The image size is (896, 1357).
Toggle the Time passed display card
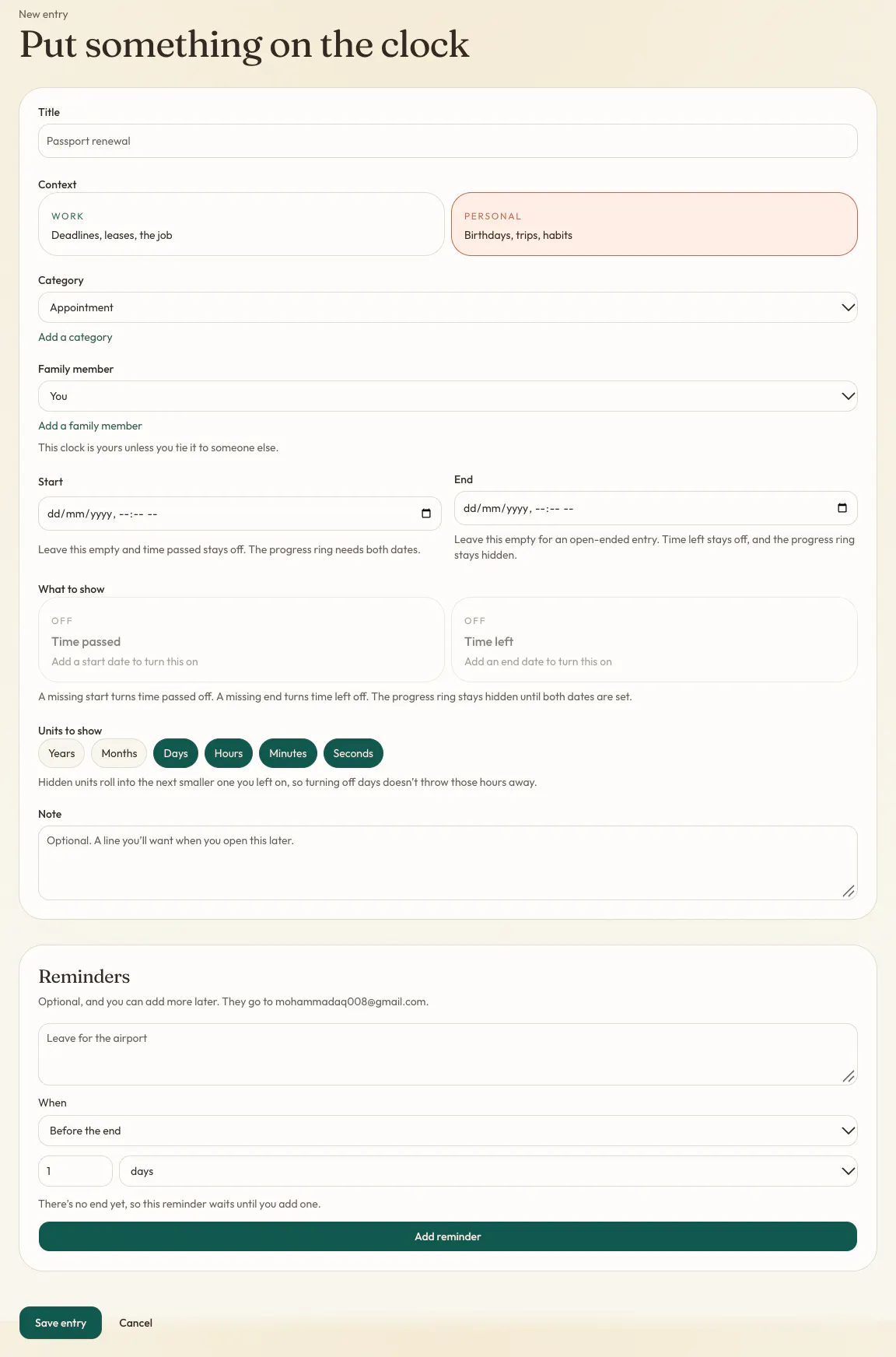pyautogui.click(x=241, y=640)
